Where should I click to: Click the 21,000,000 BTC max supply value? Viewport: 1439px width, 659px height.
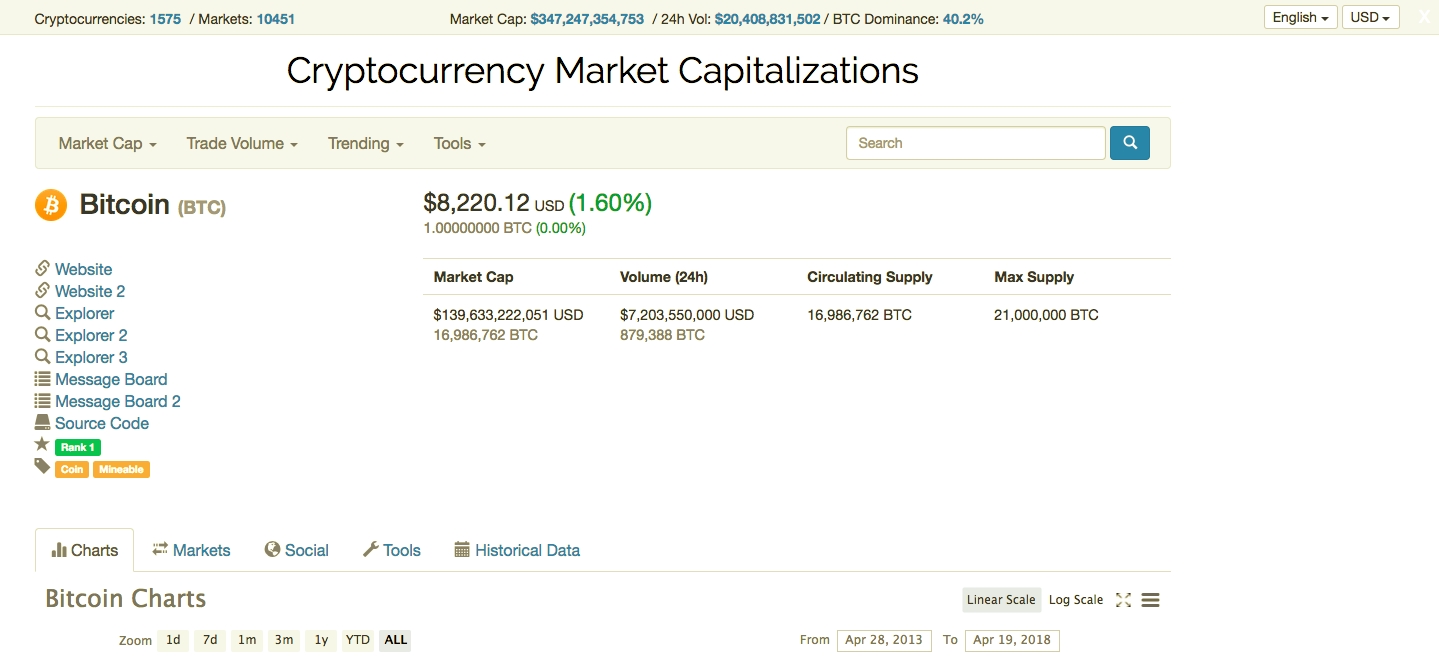click(x=1046, y=315)
